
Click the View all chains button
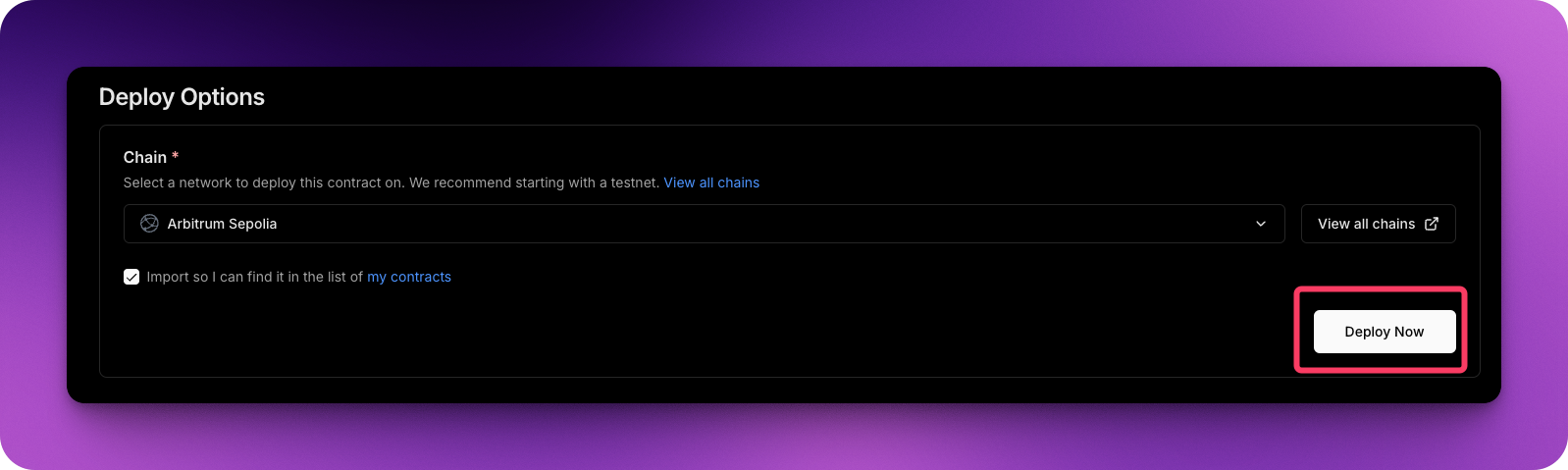[1378, 224]
